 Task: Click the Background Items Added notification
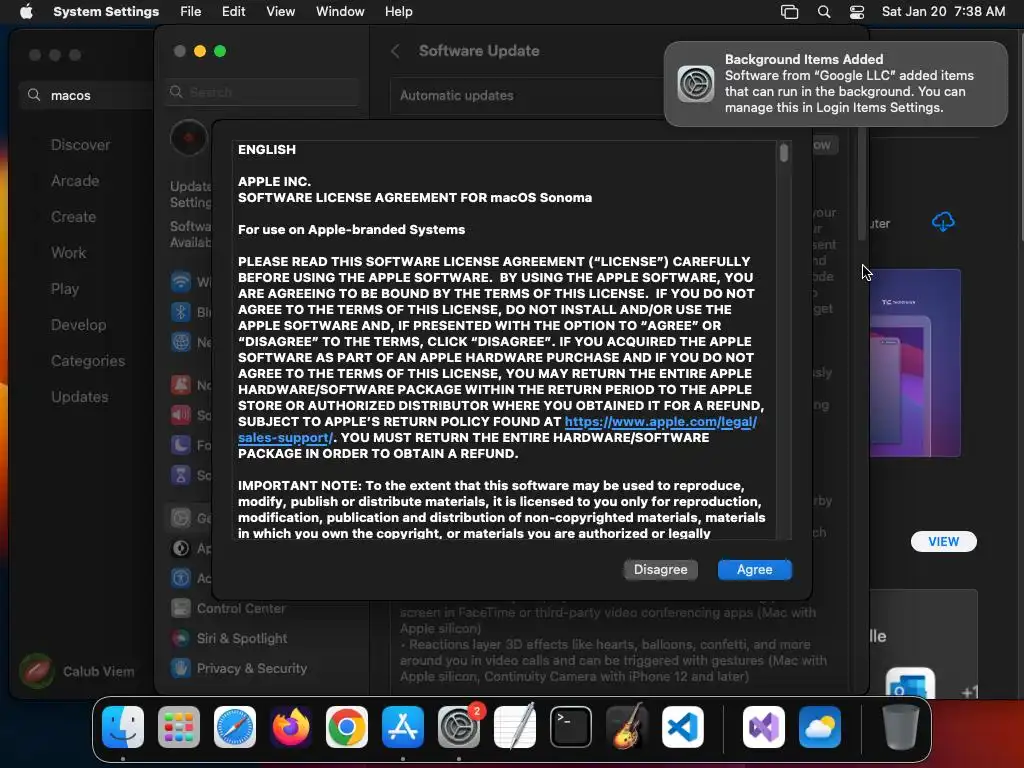[x=836, y=84]
